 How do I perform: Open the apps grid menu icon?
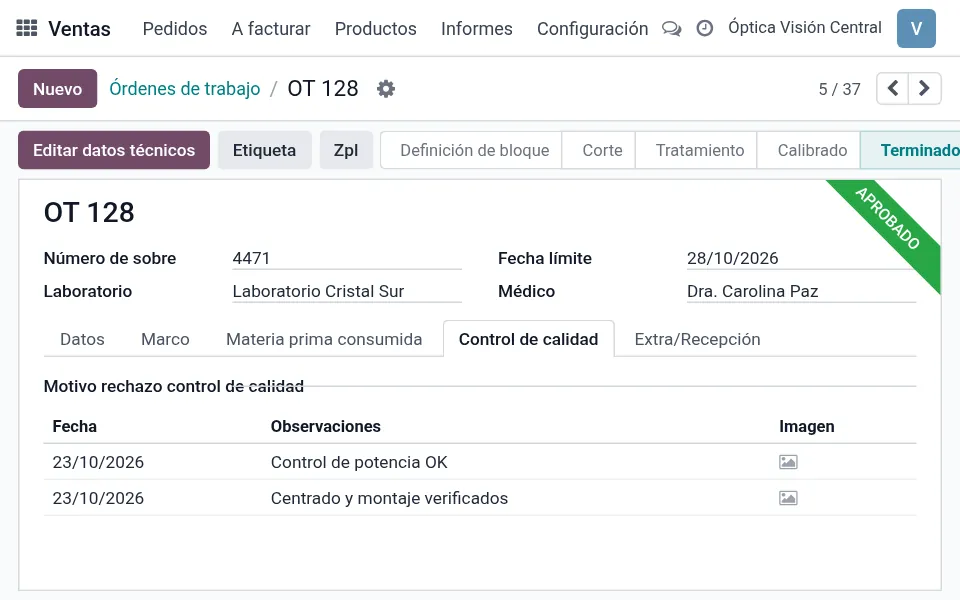click(26, 28)
